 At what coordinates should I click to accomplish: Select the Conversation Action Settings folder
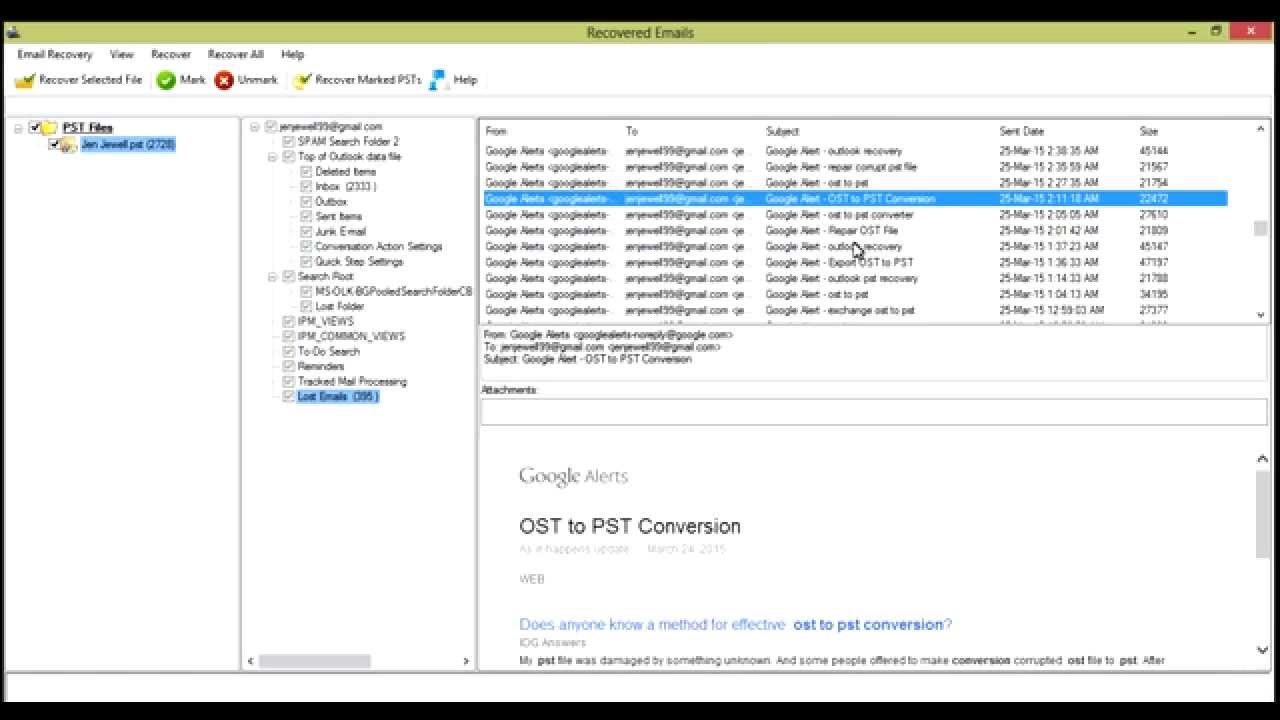coord(378,247)
